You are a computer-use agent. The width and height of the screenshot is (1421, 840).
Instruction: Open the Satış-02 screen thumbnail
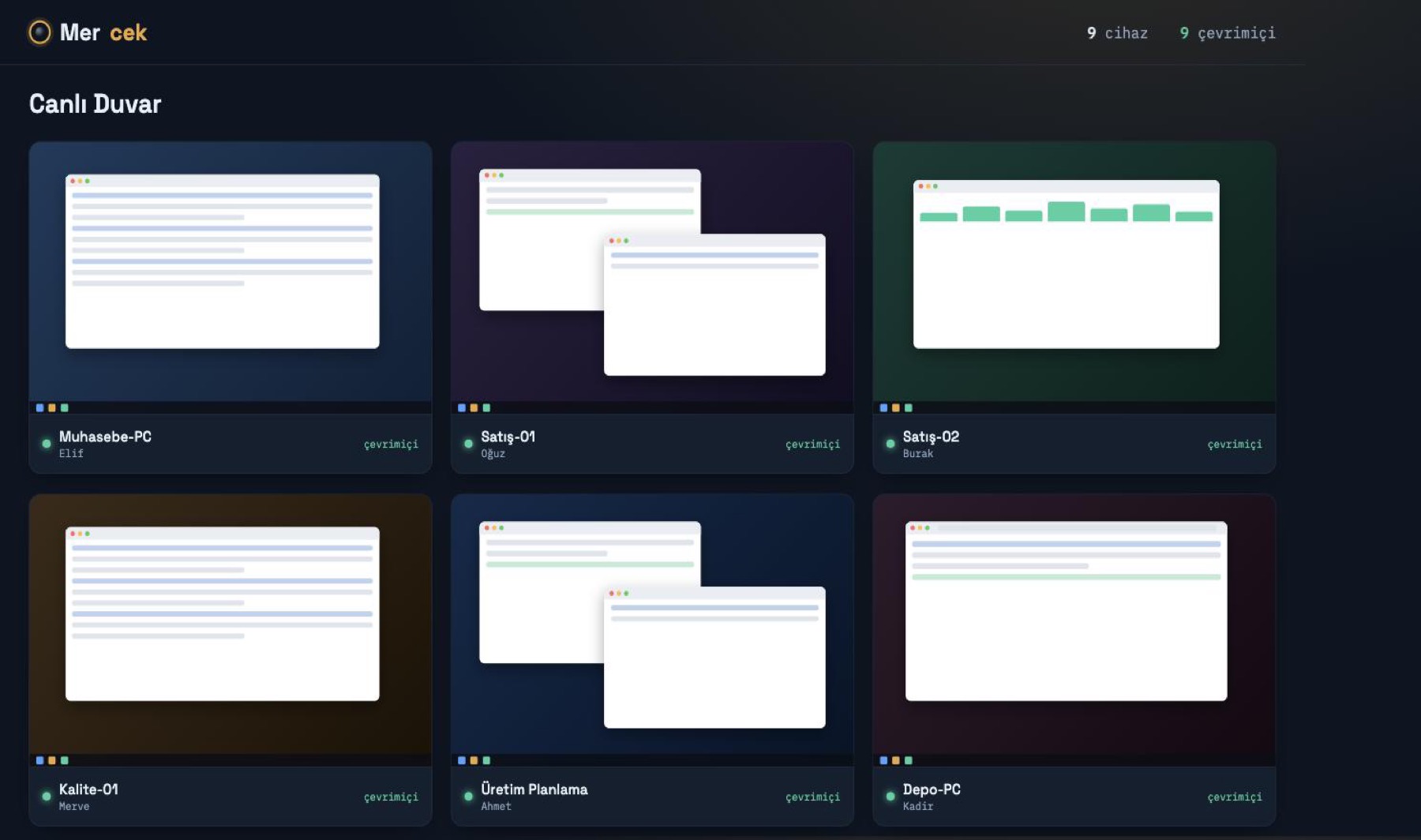tap(1074, 278)
